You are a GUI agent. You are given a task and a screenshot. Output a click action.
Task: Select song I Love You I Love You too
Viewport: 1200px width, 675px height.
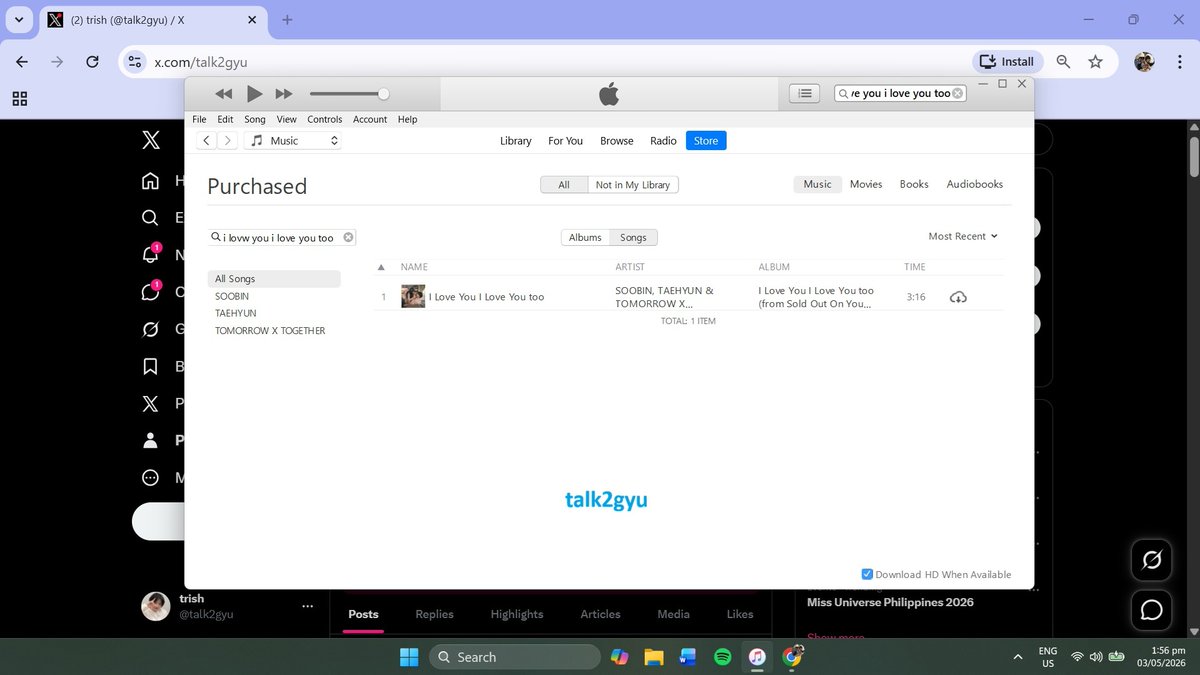click(486, 297)
